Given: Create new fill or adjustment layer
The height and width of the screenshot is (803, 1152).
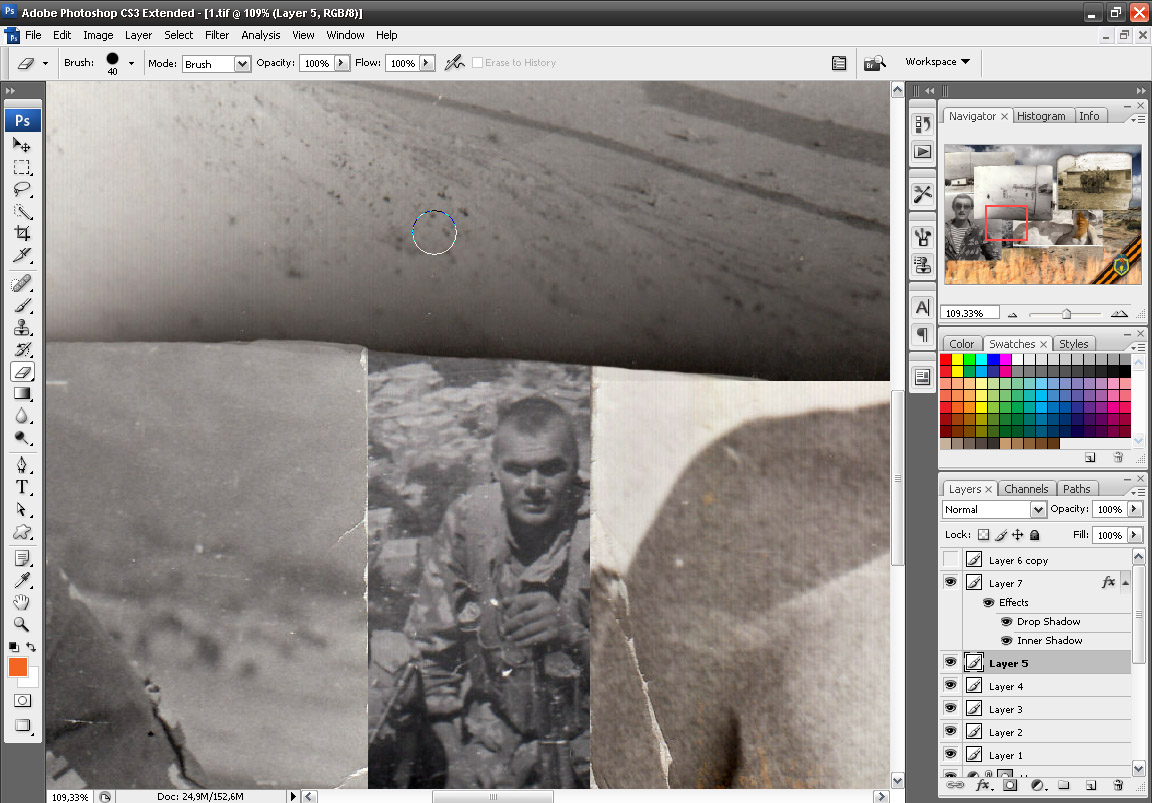Looking at the screenshot, I should click(1037, 785).
